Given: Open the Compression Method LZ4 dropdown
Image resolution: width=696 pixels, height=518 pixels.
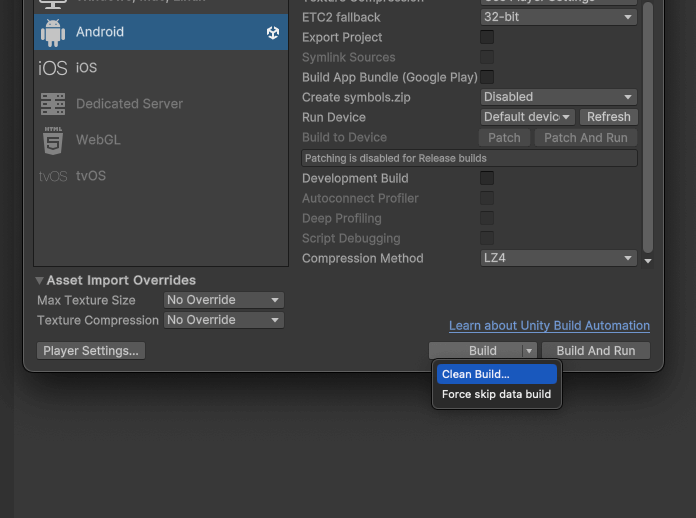Looking at the screenshot, I should click(558, 258).
